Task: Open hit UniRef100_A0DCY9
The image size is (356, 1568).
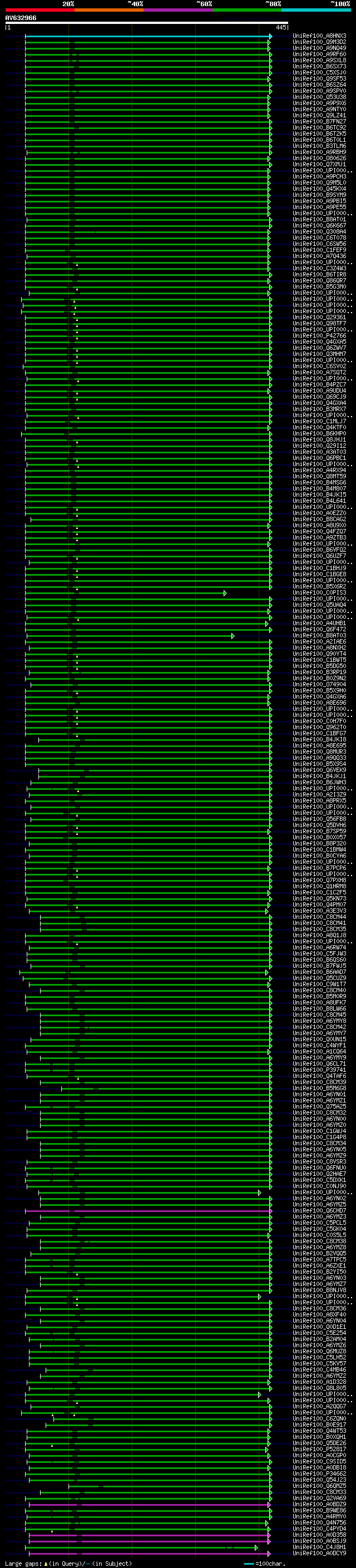Action: click(319, 1554)
